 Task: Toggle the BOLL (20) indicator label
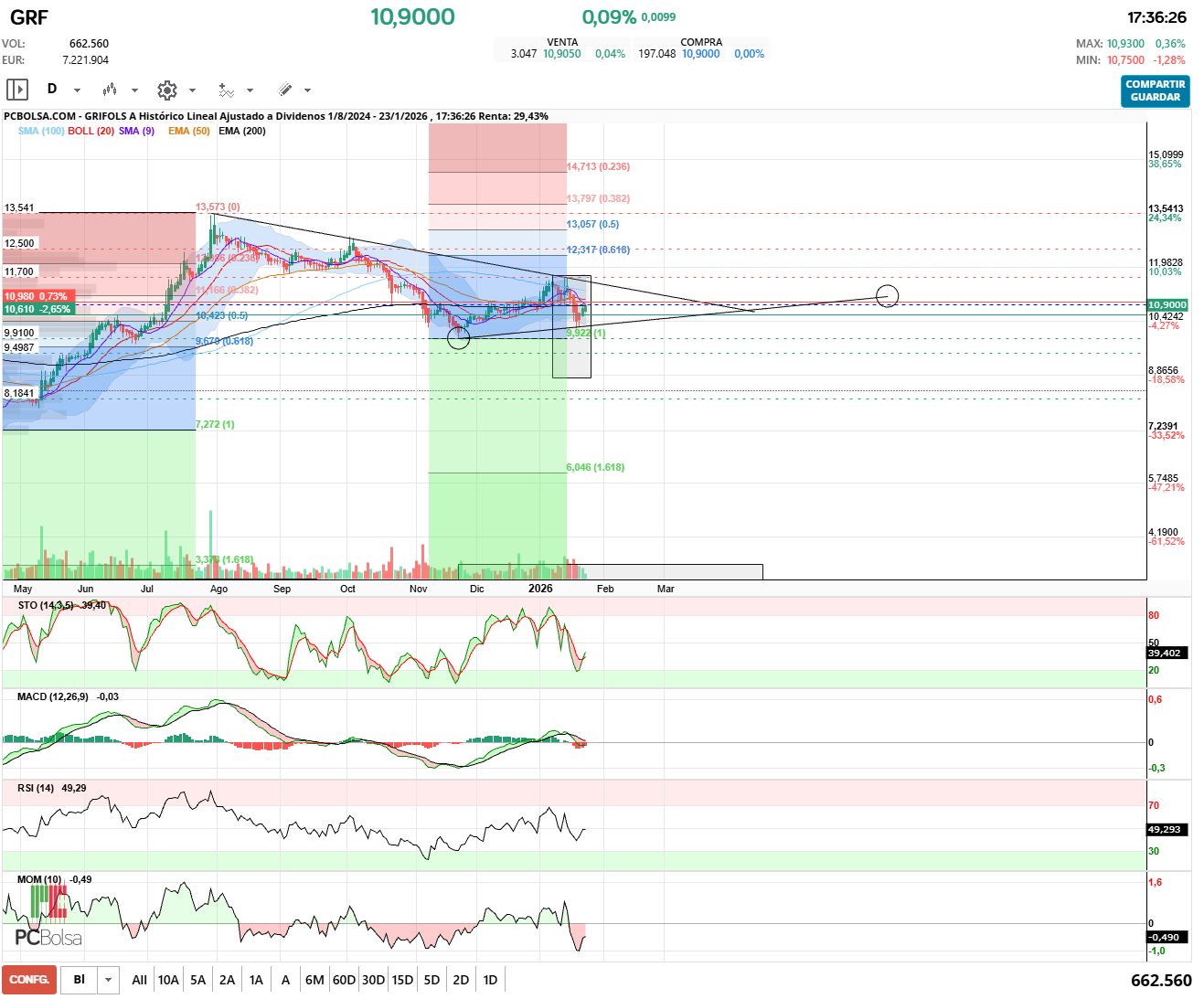click(91, 131)
